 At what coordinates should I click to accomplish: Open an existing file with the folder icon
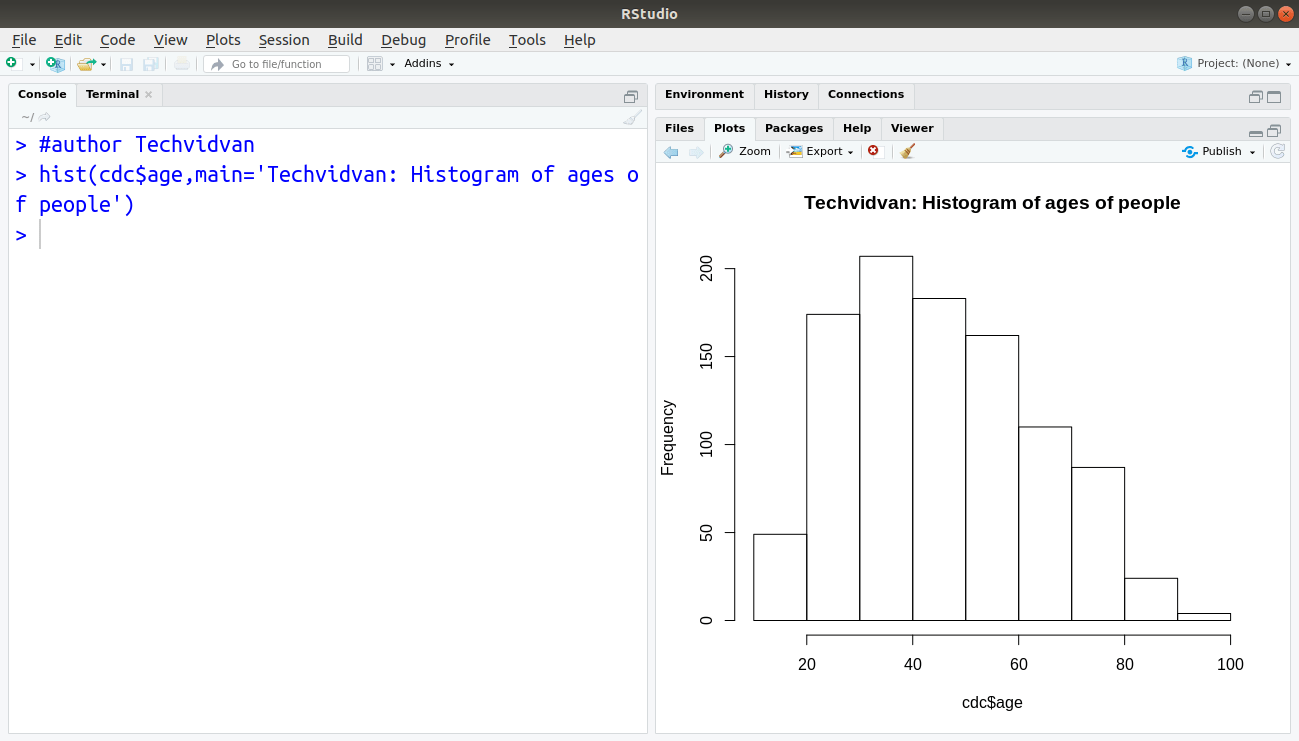[x=86, y=63]
